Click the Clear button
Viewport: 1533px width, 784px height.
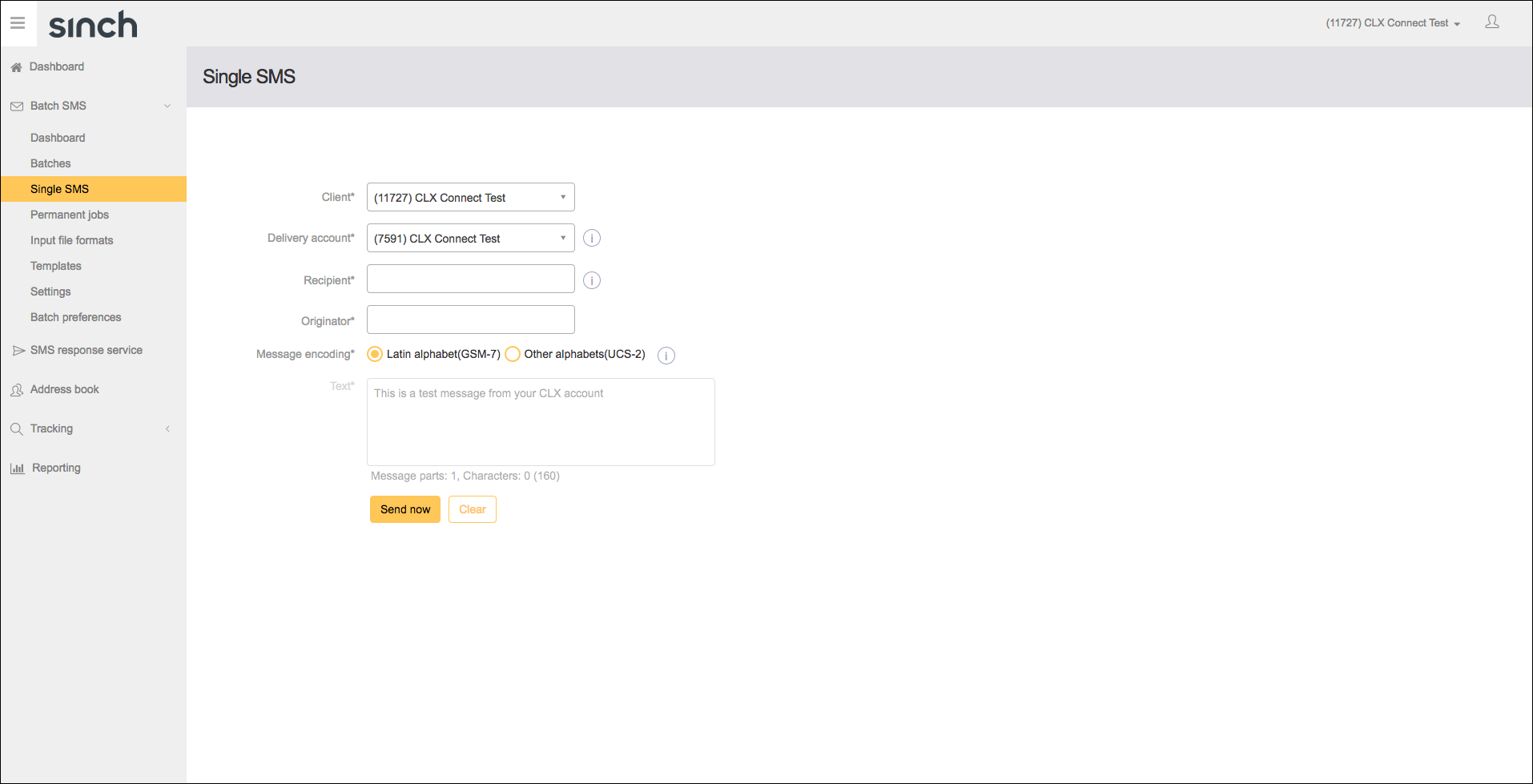point(472,509)
